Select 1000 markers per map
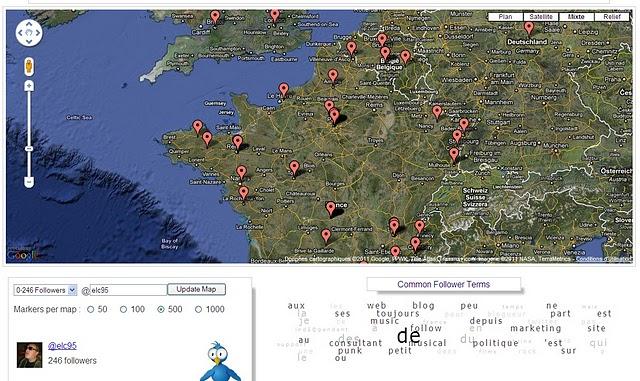This screenshot has width=640, height=381. 198,310
